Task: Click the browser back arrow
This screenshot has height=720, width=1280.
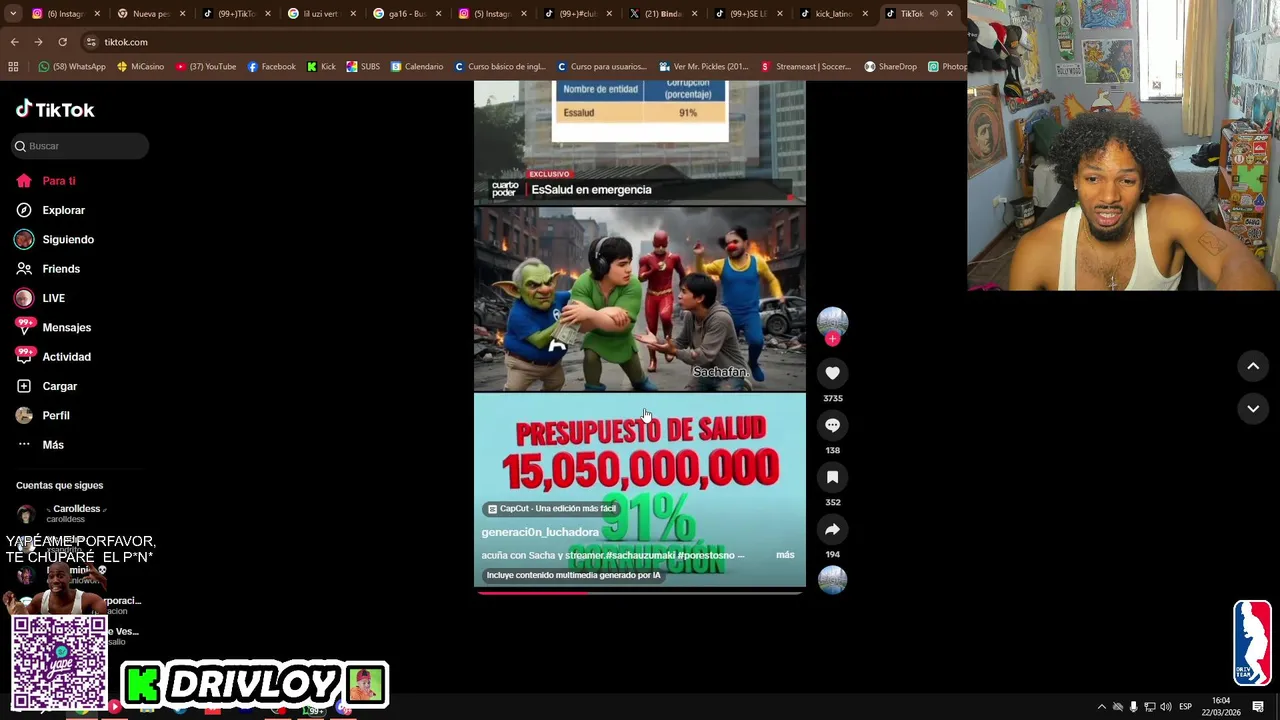Action: coord(14,42)
